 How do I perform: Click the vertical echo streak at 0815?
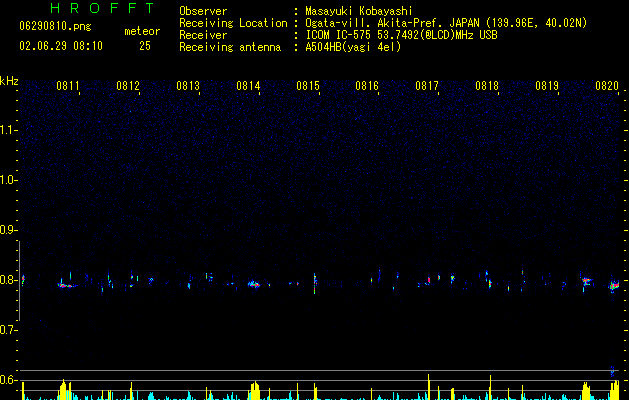(x=315, y=283)
